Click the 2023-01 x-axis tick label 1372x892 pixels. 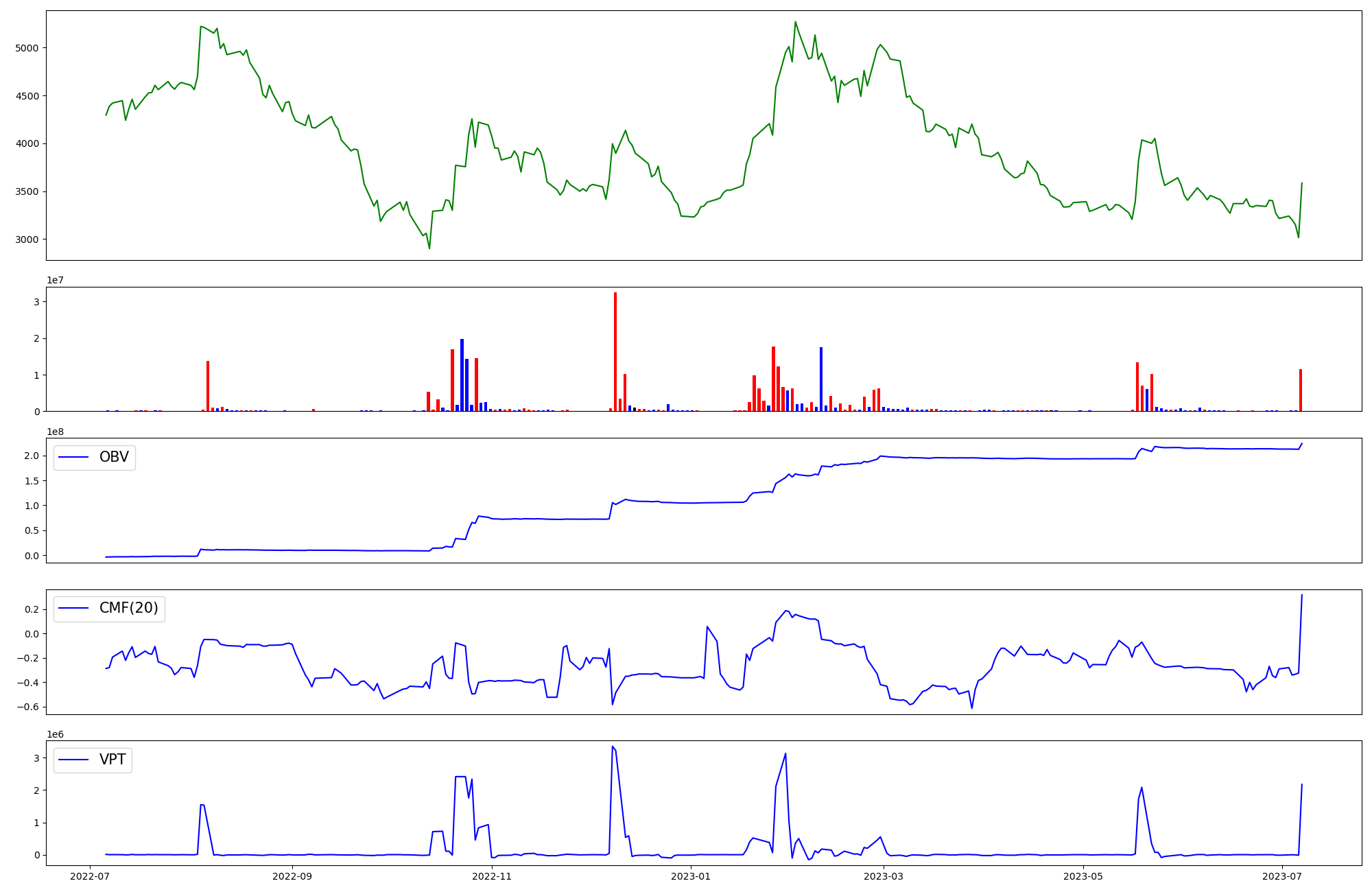[691, 876]
